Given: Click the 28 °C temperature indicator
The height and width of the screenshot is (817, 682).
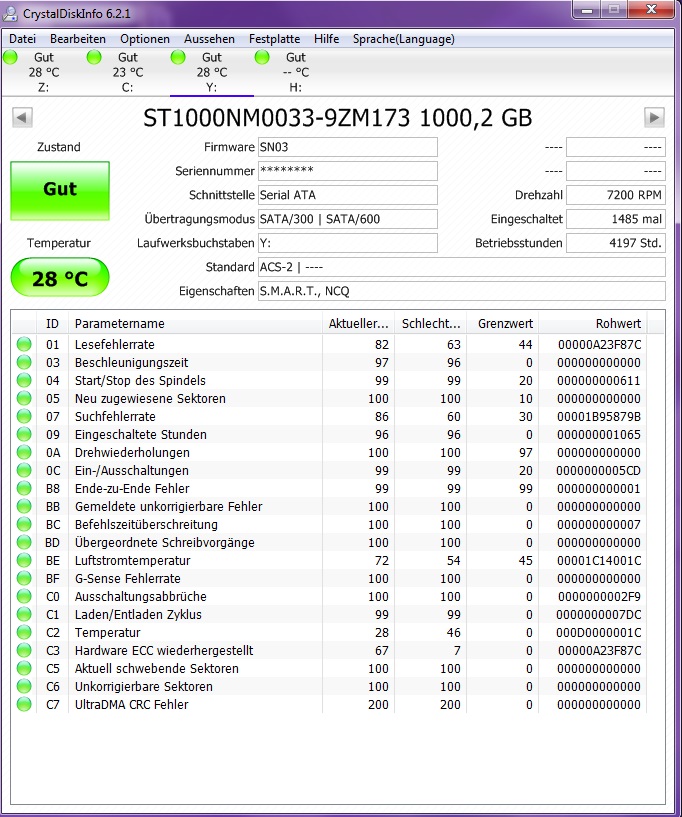Looking at the screenshot, I should pyautogui.click(x=60, y=278).
